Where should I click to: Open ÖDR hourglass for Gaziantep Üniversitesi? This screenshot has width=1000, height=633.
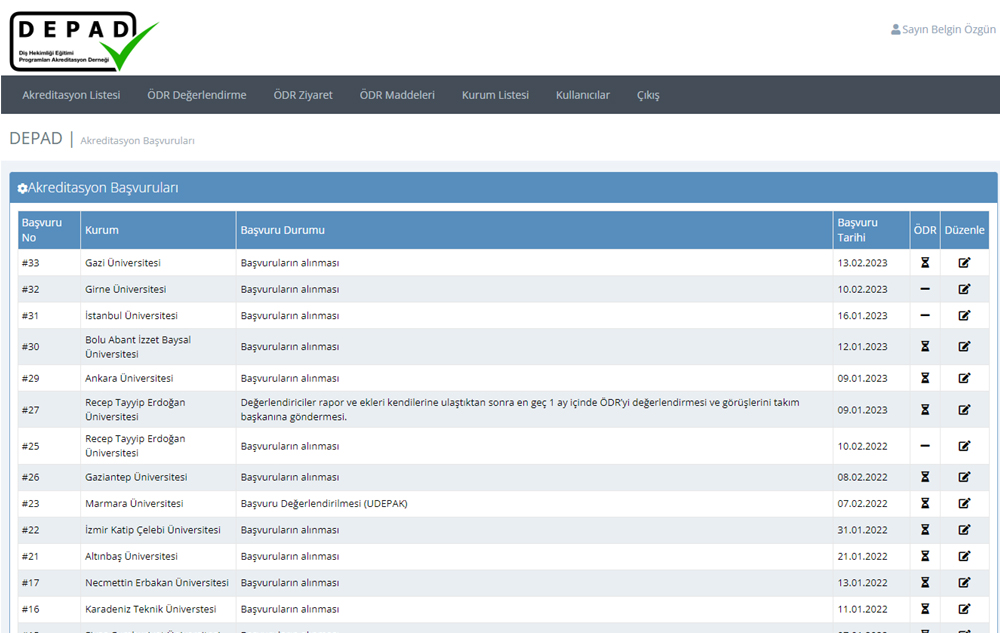(925, 477)
